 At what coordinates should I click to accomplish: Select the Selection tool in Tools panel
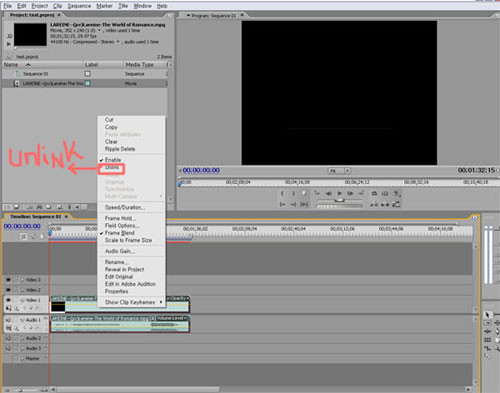coord(487,315)
